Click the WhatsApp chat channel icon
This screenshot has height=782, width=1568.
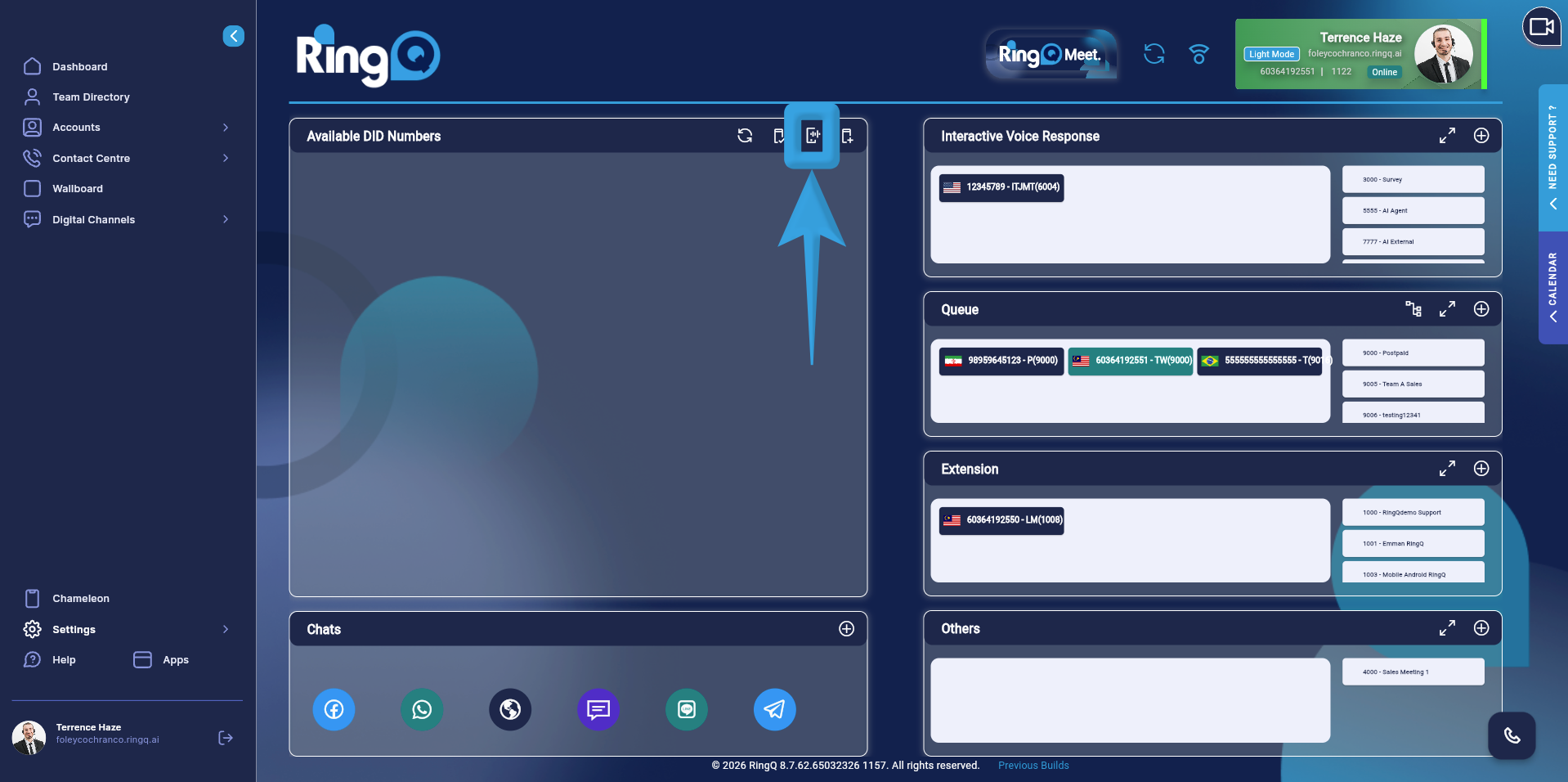[x=422, y=709]
